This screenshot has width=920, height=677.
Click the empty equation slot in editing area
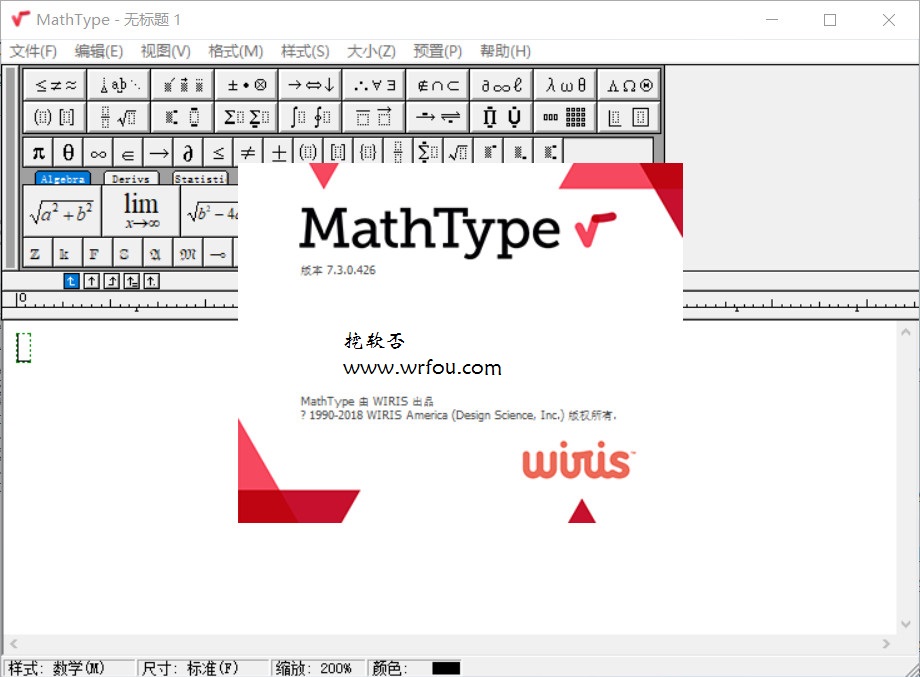click(x=23, y=347)
